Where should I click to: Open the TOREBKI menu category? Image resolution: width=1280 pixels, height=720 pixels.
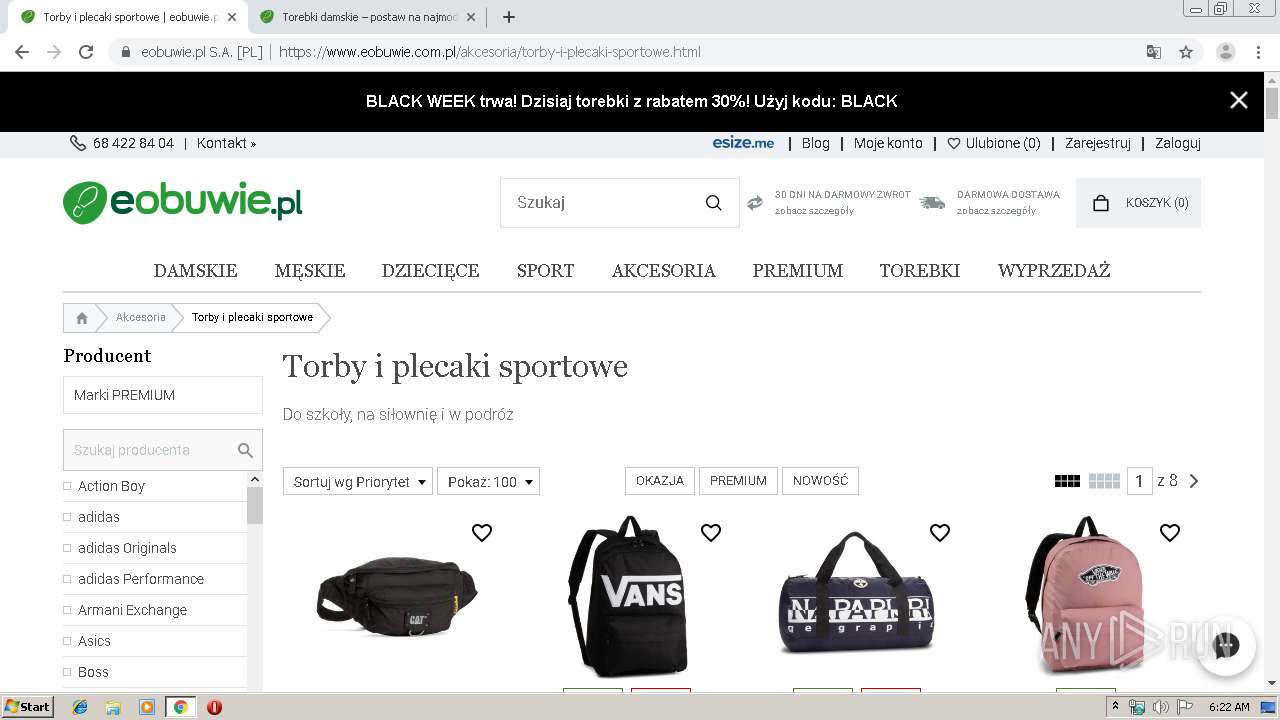(x=920, y=271)
